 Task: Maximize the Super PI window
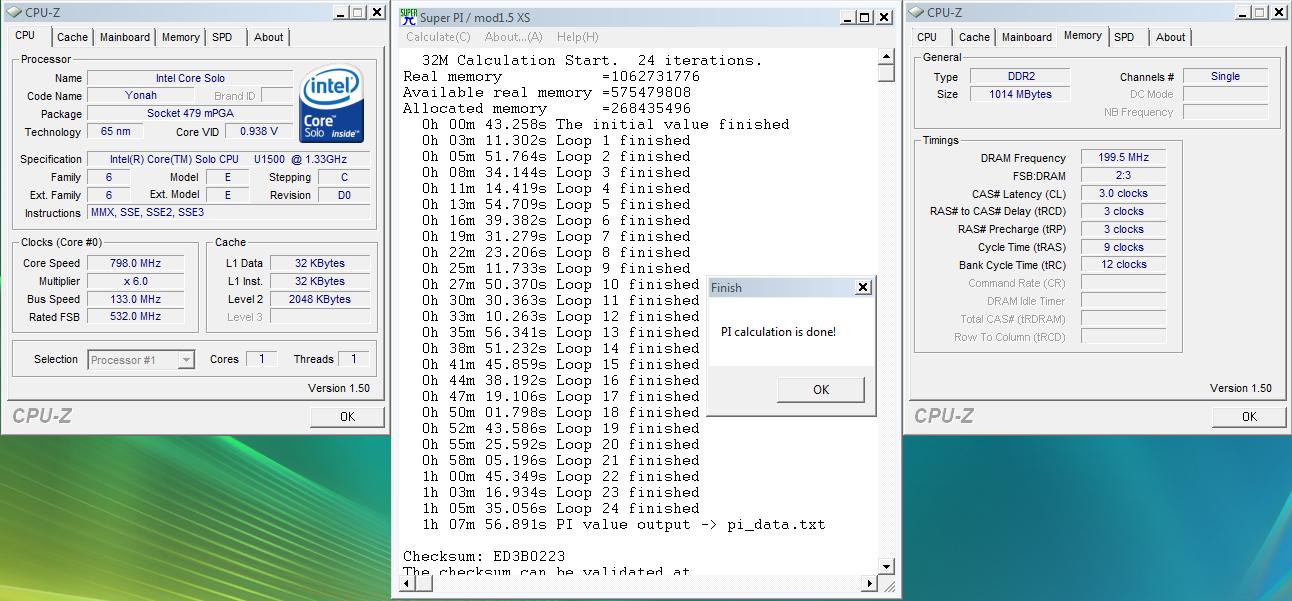[x=865, y=17]
